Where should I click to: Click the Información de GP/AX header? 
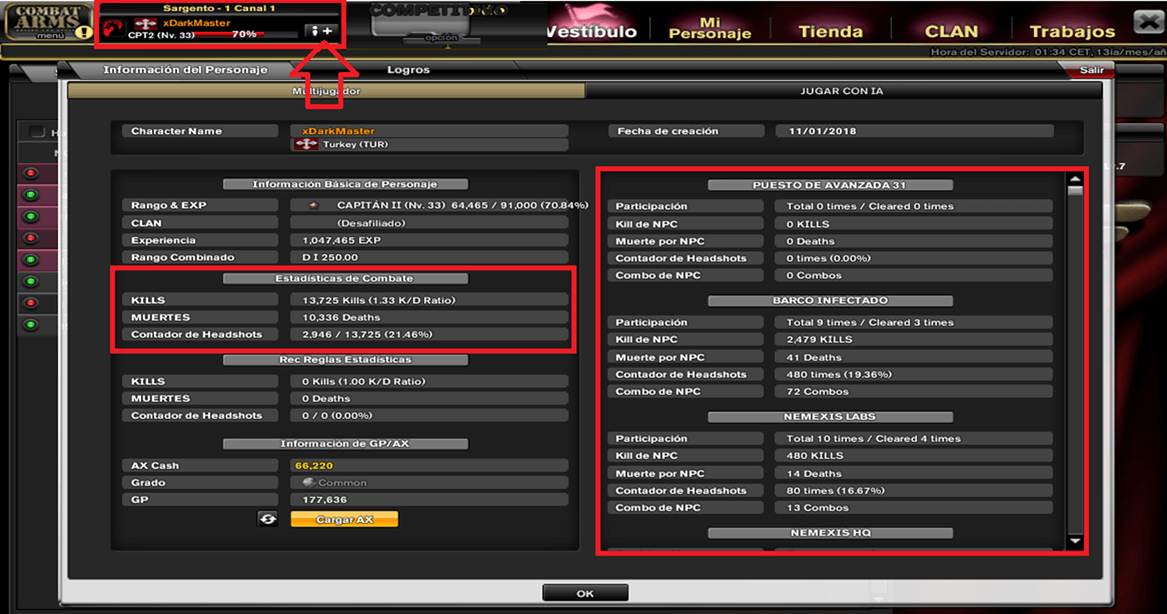click(345, 444)
